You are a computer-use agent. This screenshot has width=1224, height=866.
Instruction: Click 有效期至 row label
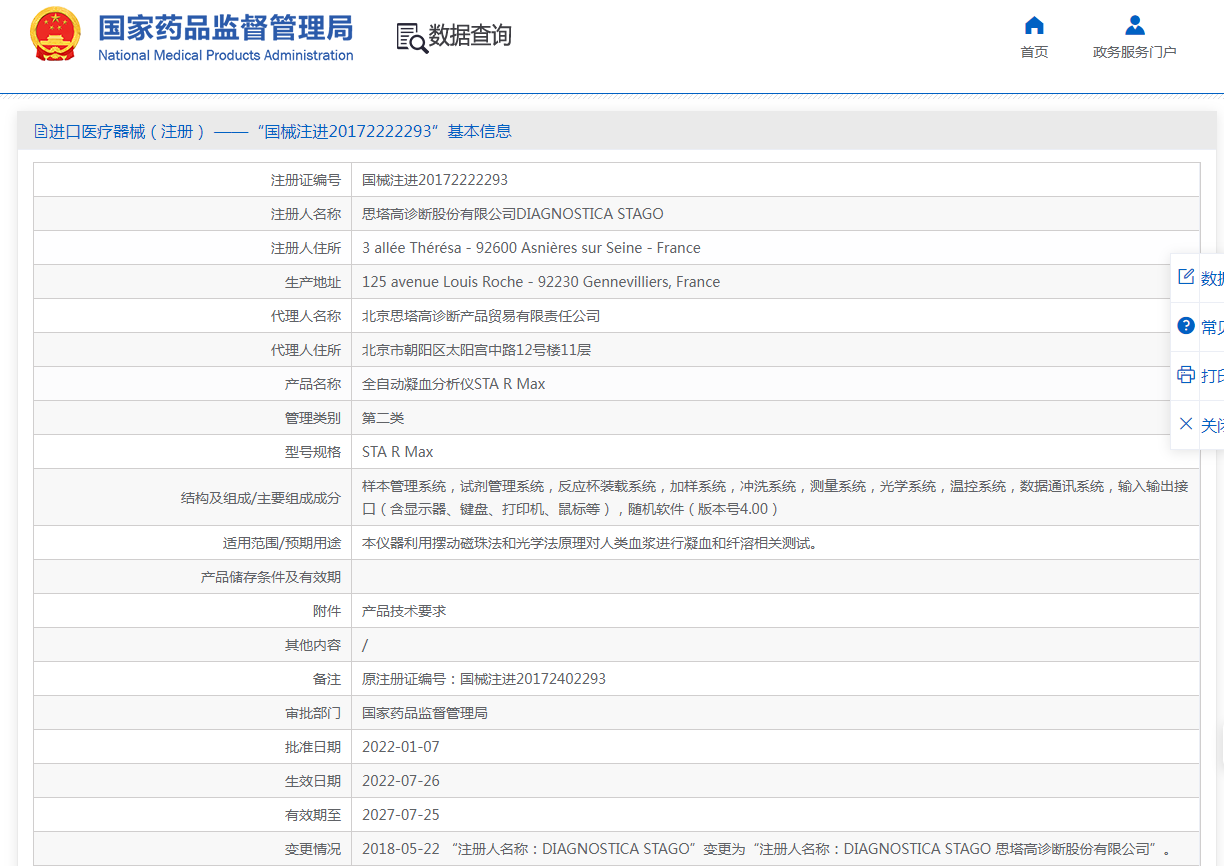(313, 815)
